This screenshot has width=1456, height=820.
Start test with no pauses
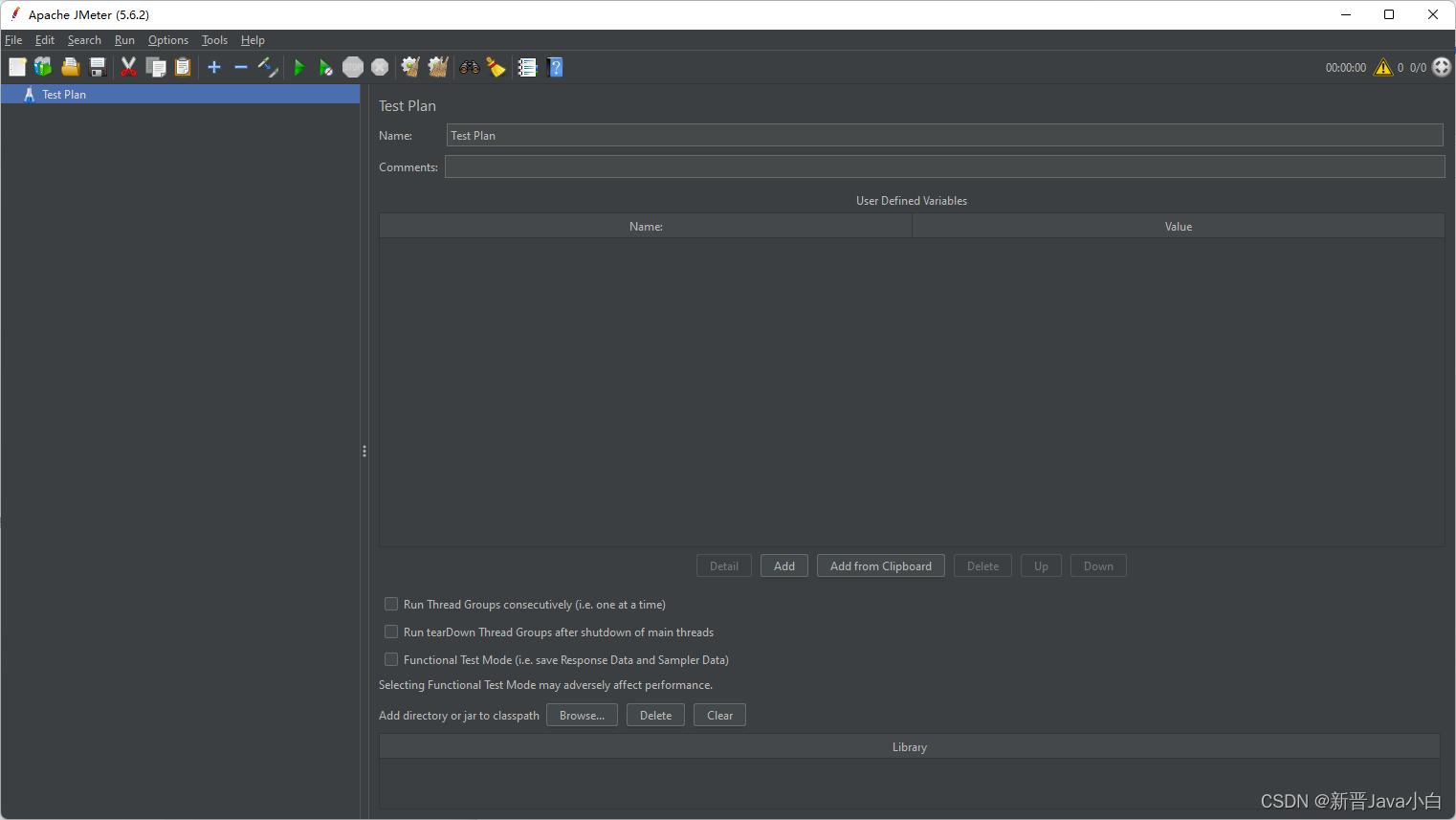click(326, 67)
